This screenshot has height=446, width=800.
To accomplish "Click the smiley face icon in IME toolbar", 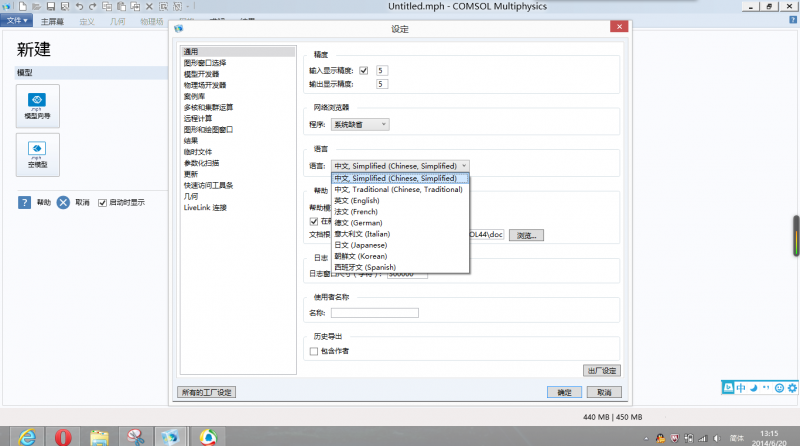I will pyautogui.click(x=779, y=388).
